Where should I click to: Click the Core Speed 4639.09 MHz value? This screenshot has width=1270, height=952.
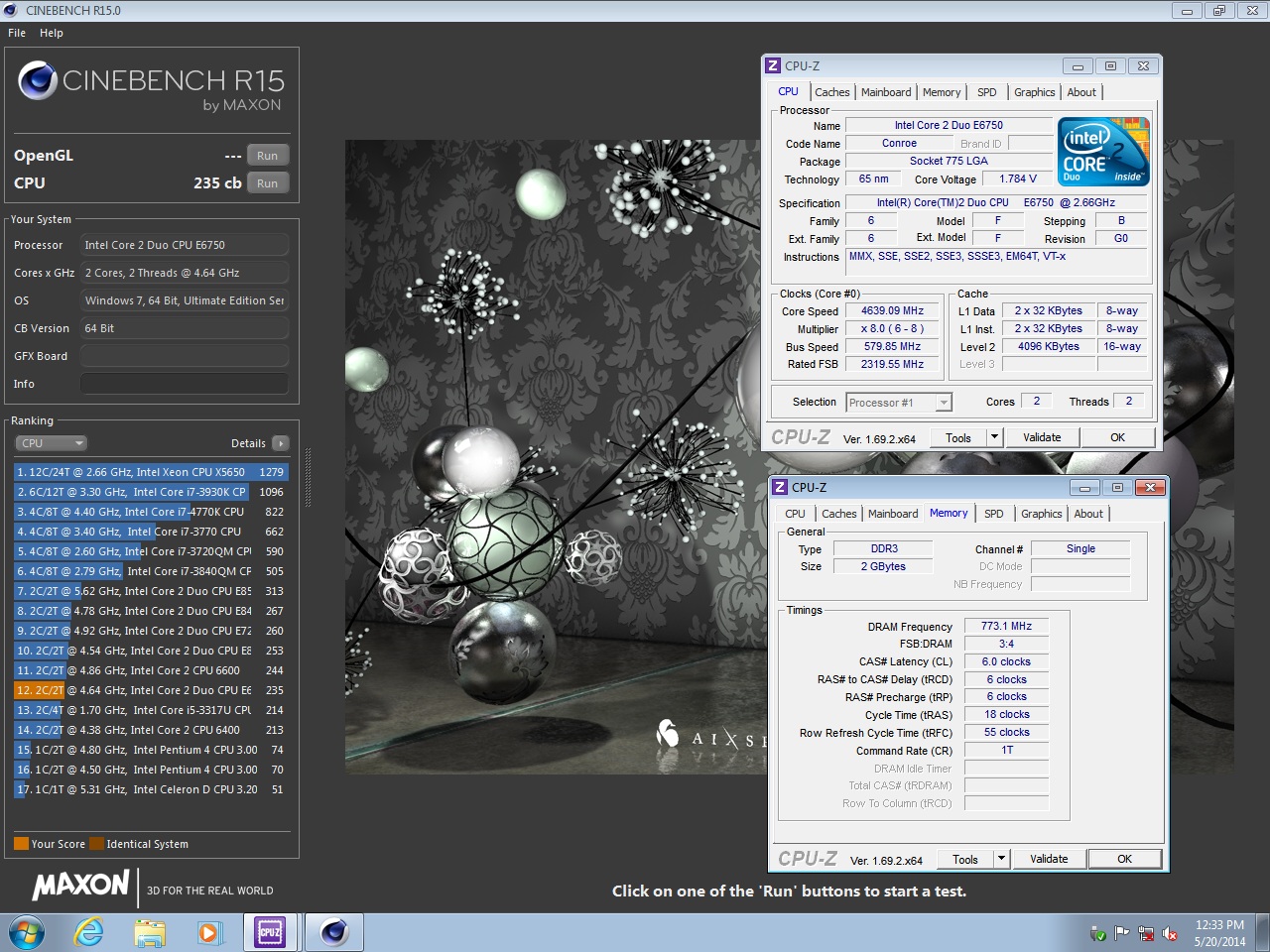892,310
